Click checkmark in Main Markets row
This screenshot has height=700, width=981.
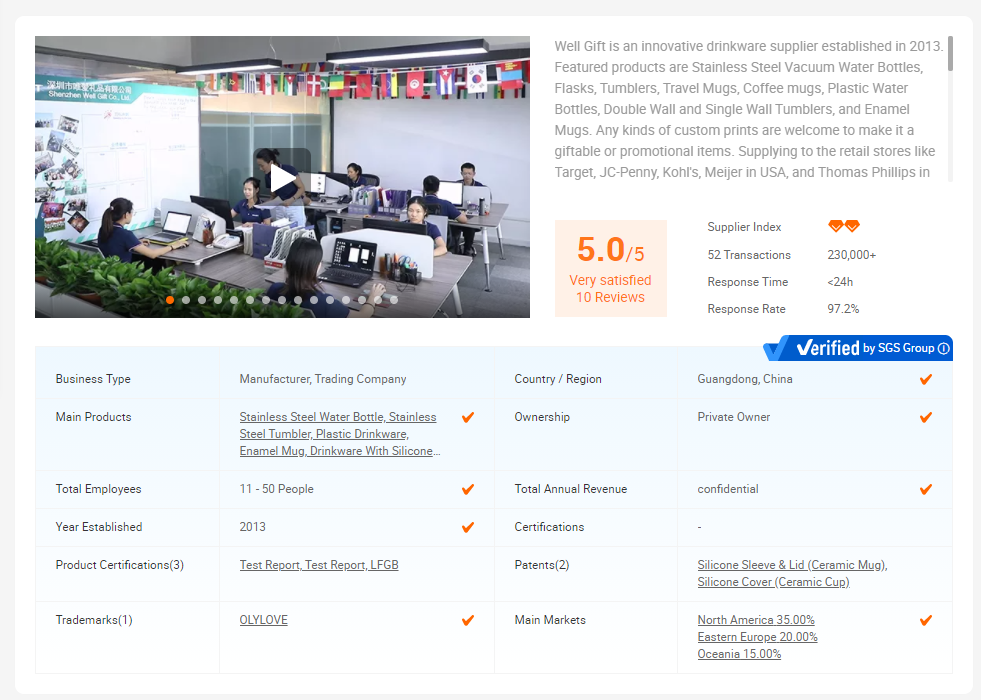click(926, 621)
